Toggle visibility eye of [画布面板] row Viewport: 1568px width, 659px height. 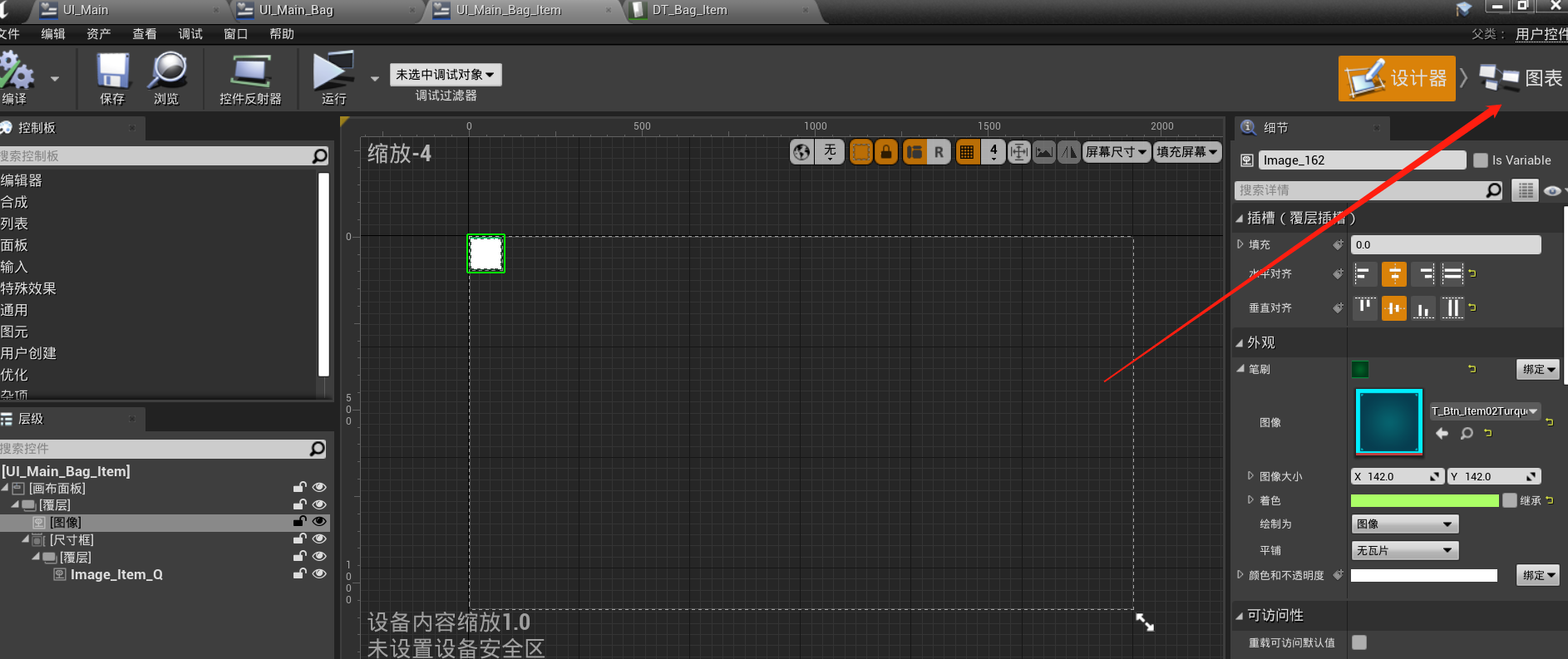[x=319, y=487]
